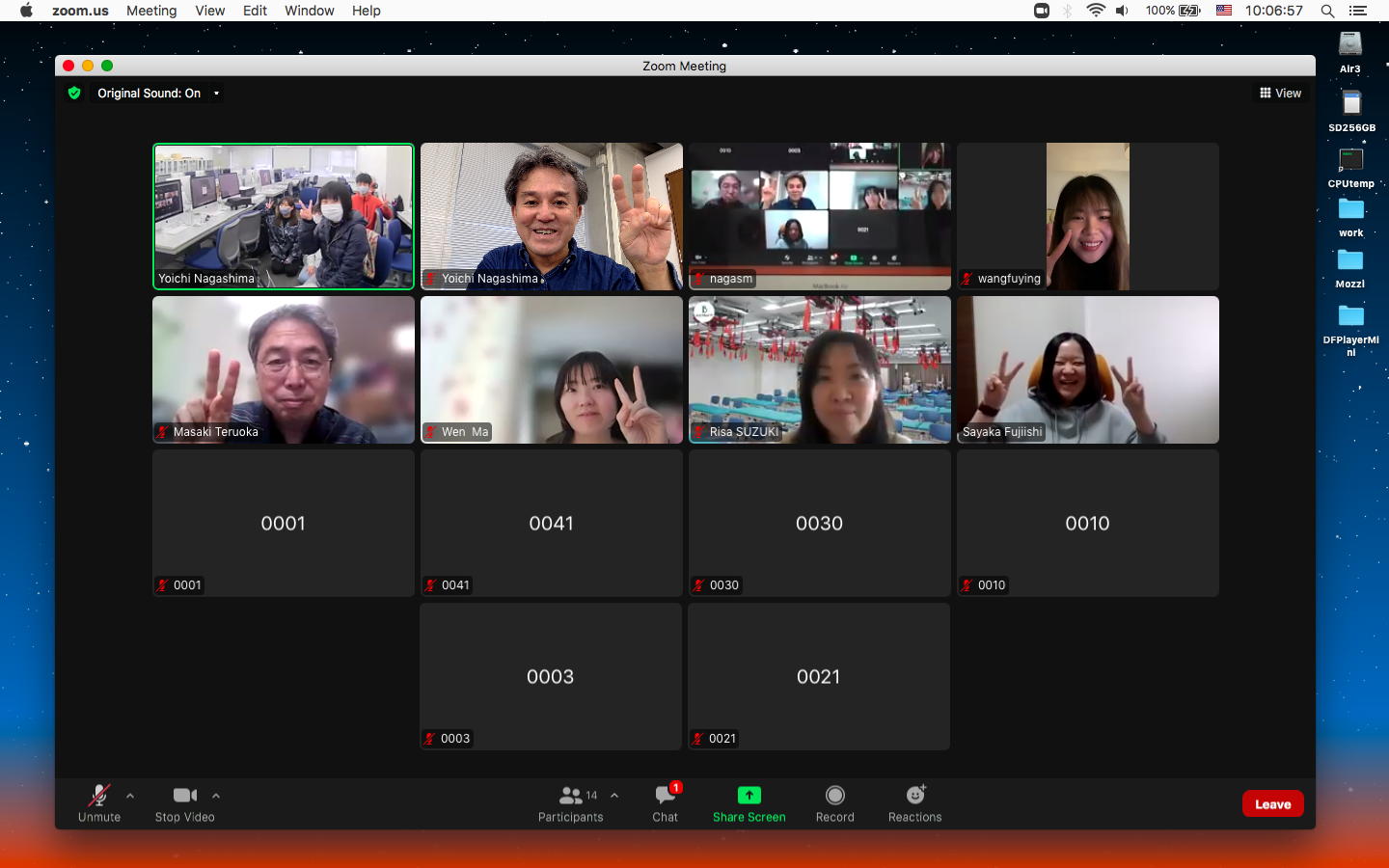
Task: Click the menu bar clock 10:06:57
Action: tap(1273, 11)
